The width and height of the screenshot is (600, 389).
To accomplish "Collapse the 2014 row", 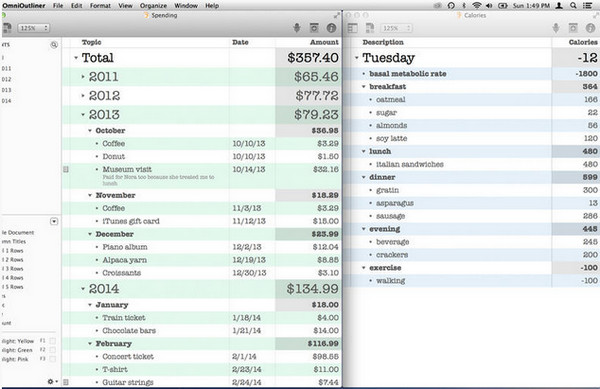I will (x=83, y=289).
